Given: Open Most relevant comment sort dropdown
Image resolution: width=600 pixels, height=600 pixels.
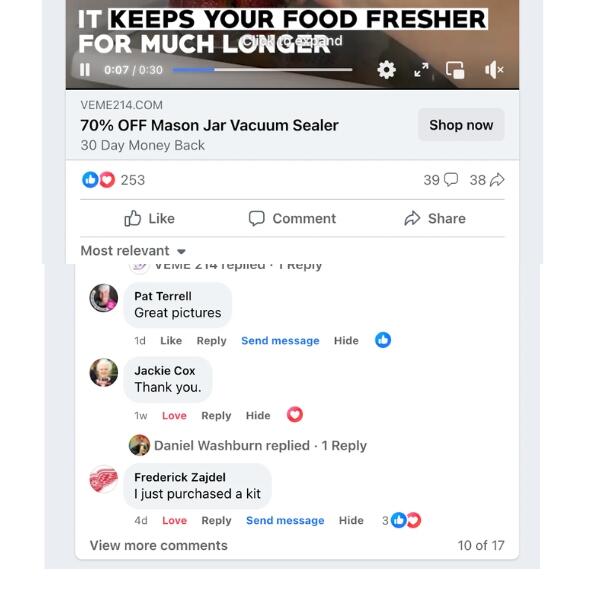Looking at the screenshot, I should pyautogui.click(x=133, y=251).
